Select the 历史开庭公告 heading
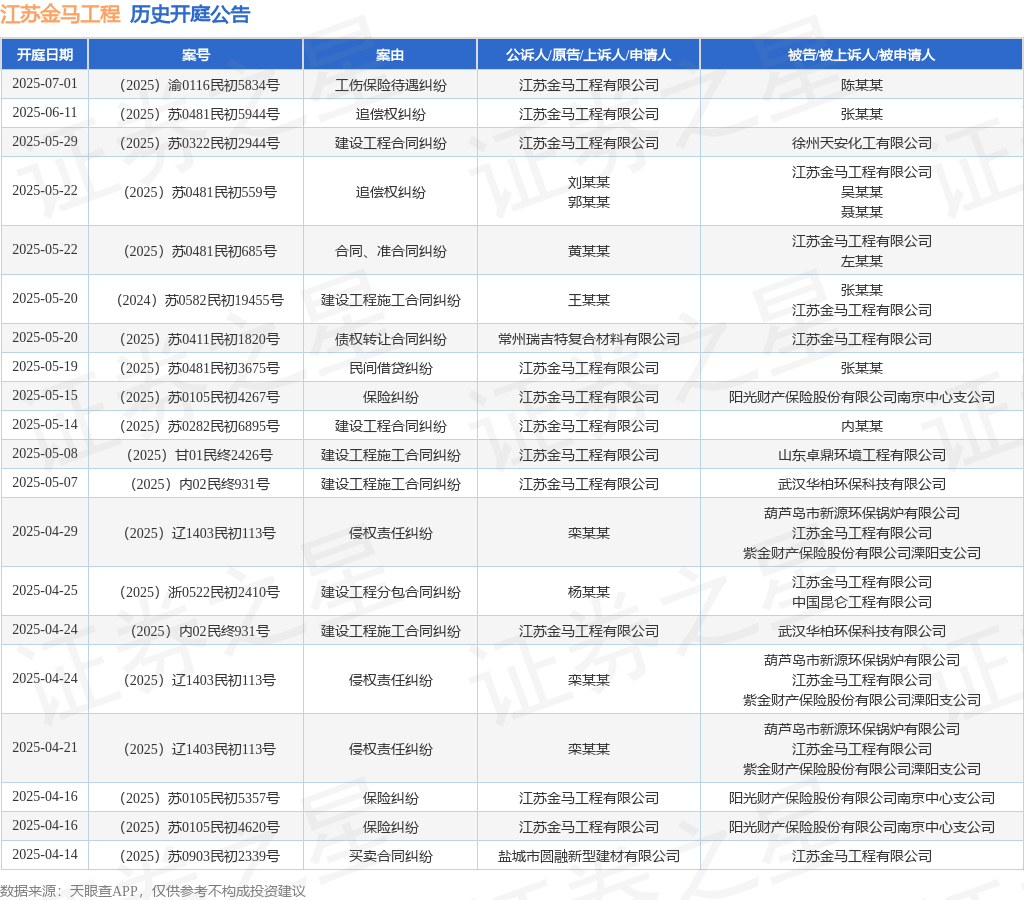The width and height of the screenshot is (1024, 900). [190, 14]
